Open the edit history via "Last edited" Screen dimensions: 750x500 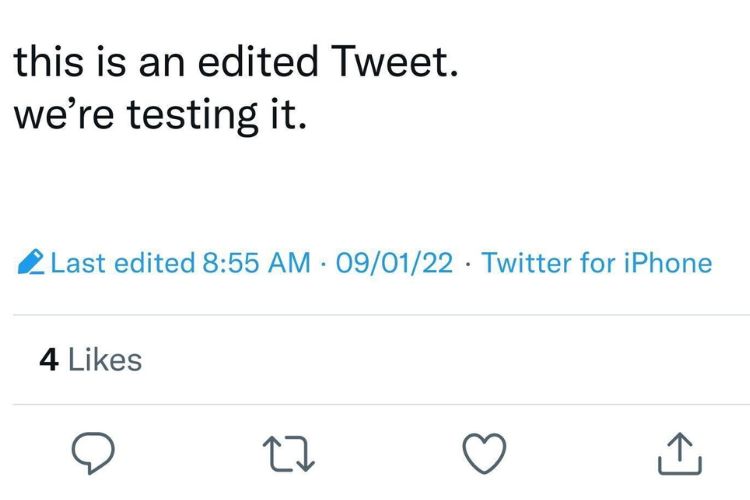point(122,264)
